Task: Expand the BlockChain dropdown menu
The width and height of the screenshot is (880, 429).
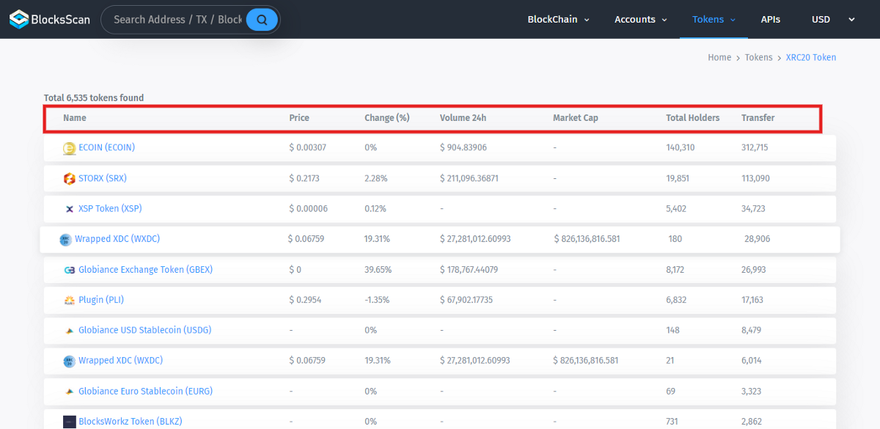Action: click(x=558, y=19)
